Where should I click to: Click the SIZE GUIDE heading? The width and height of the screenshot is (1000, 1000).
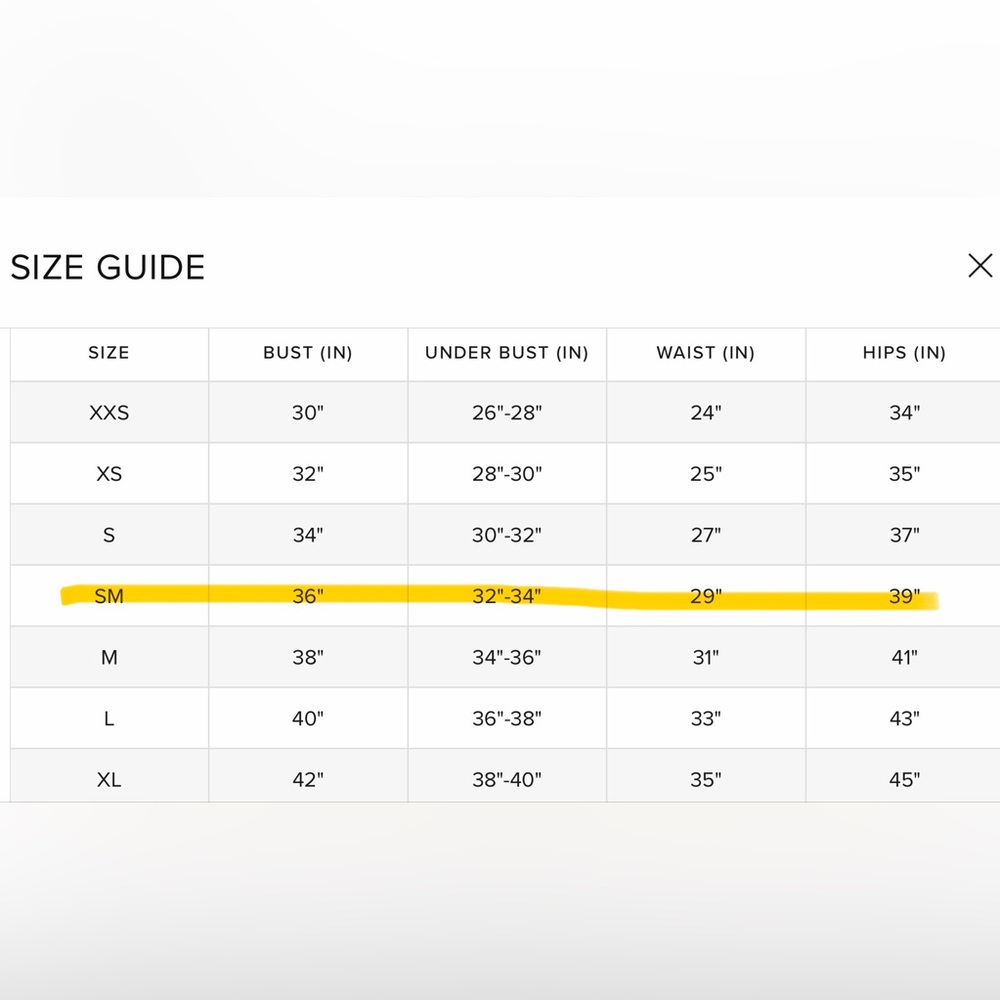coord(108,267)
